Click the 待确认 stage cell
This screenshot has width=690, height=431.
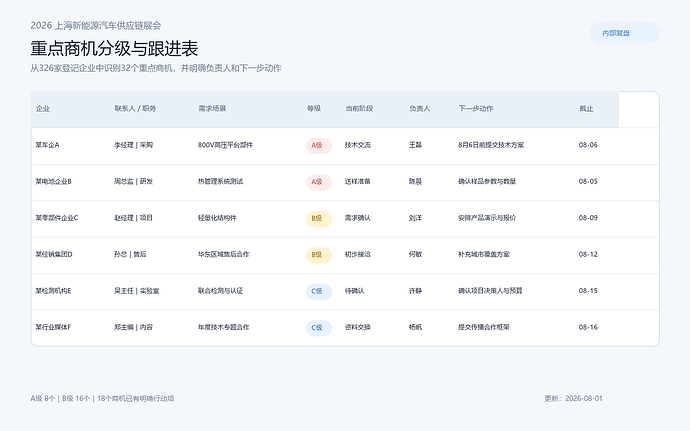(355, 291)
